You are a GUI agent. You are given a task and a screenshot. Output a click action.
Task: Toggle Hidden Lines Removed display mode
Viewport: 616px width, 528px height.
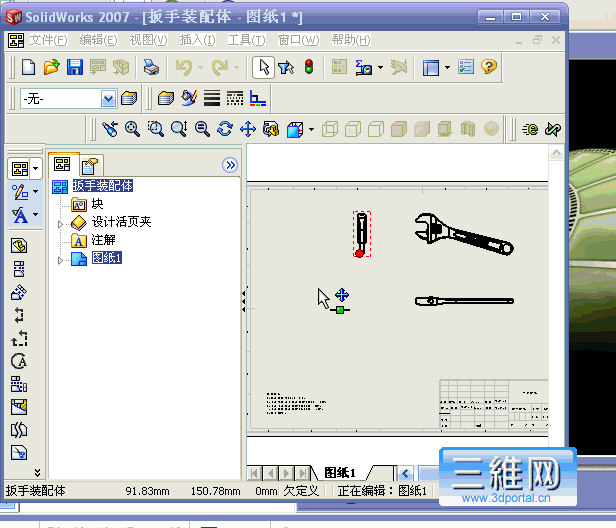click(376, 129)
